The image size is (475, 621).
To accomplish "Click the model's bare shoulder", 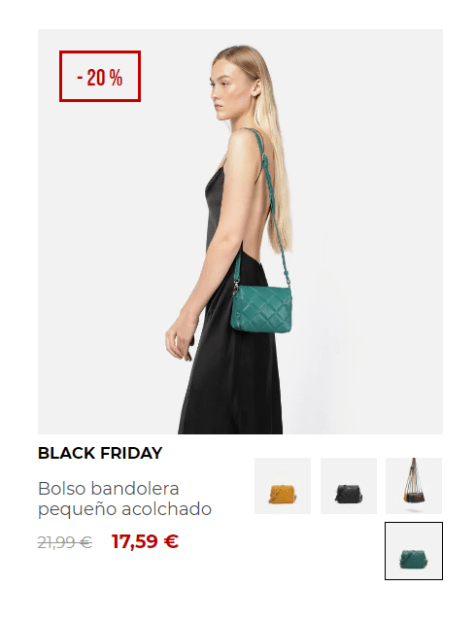I will (x=242, y=145).
